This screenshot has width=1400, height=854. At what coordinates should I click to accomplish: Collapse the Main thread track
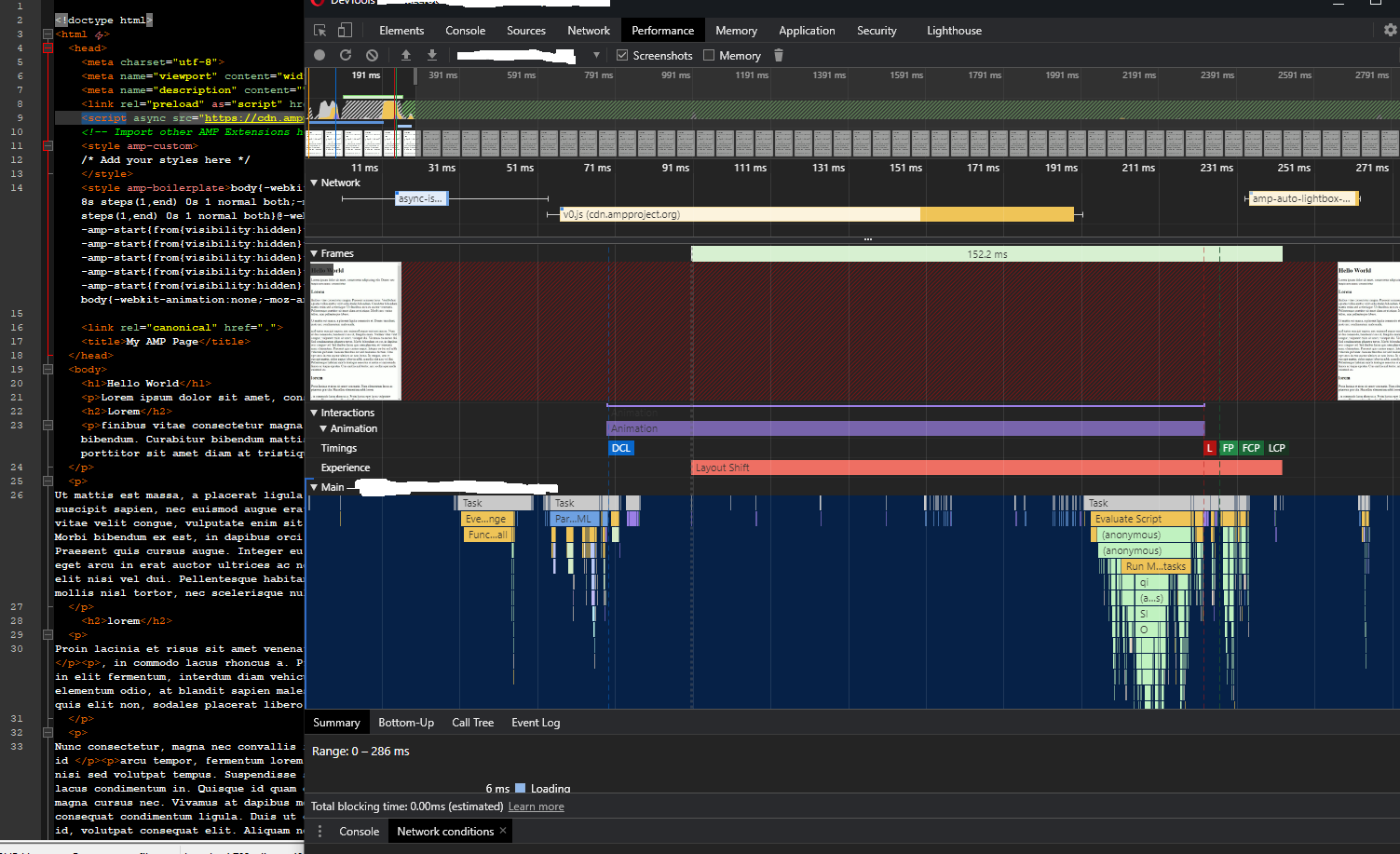(314, 487)
